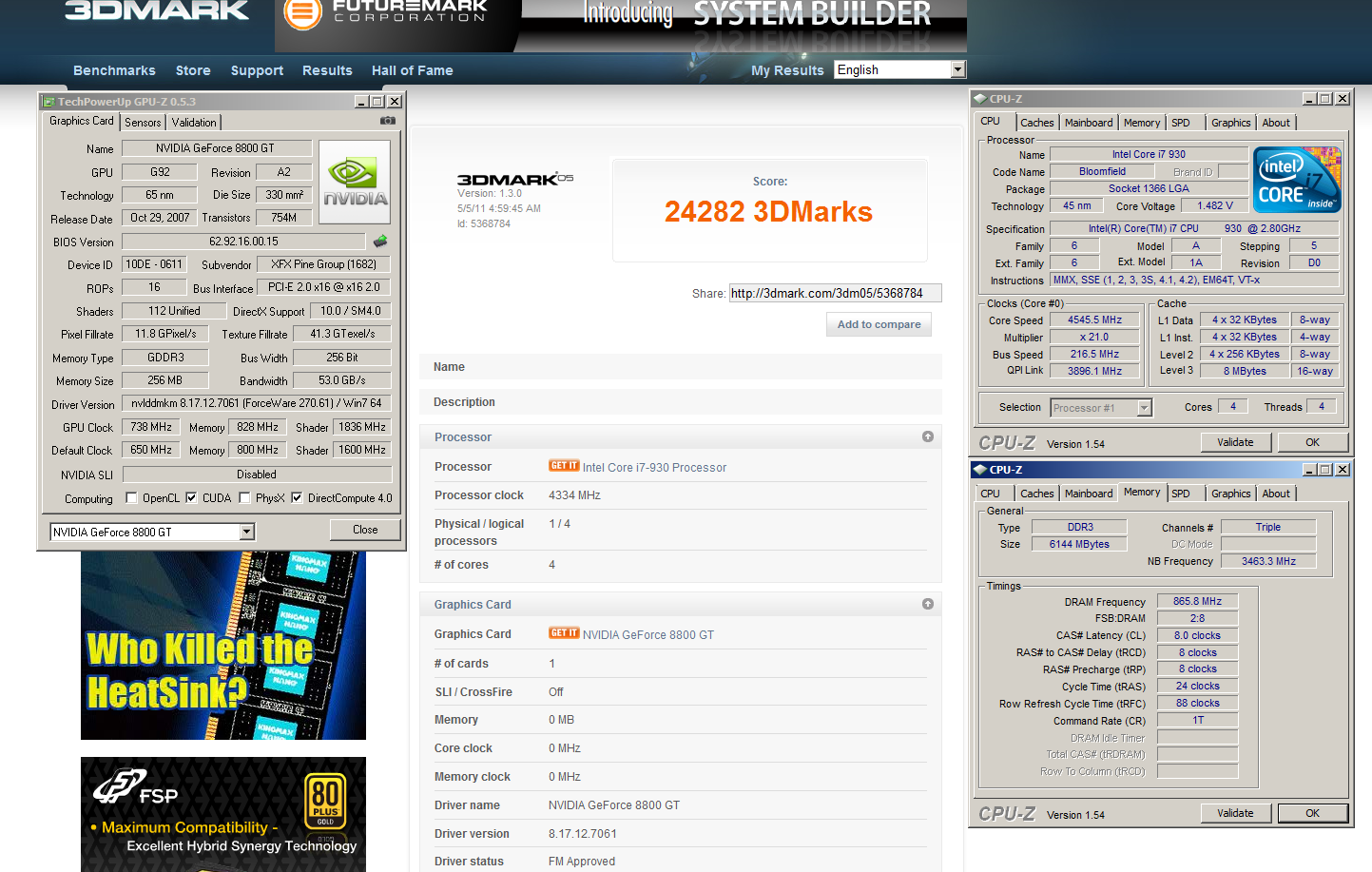Open the Caches tab in top CPU-Z window
The height and width of the screenshot is (872, 1372).
(x=1036, y=123)
